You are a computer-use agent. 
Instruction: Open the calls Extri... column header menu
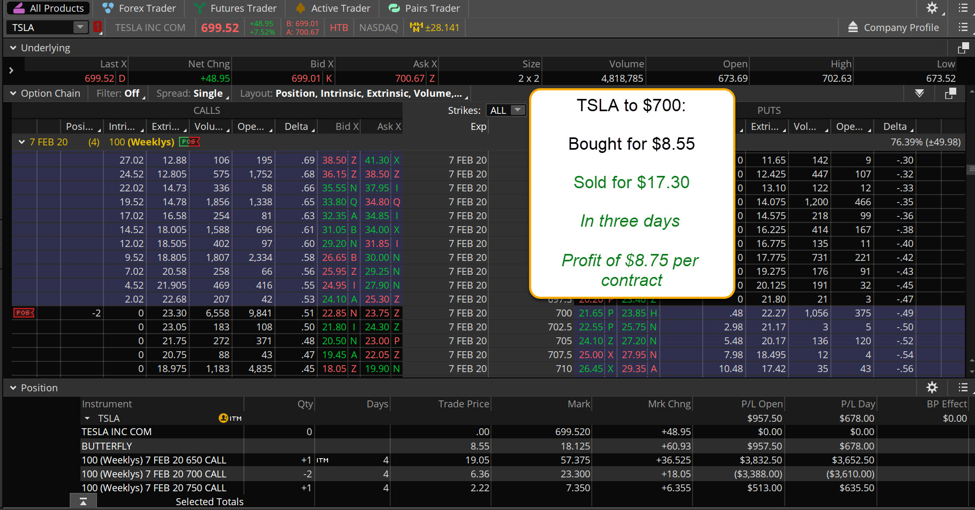[x=167, y=126]
